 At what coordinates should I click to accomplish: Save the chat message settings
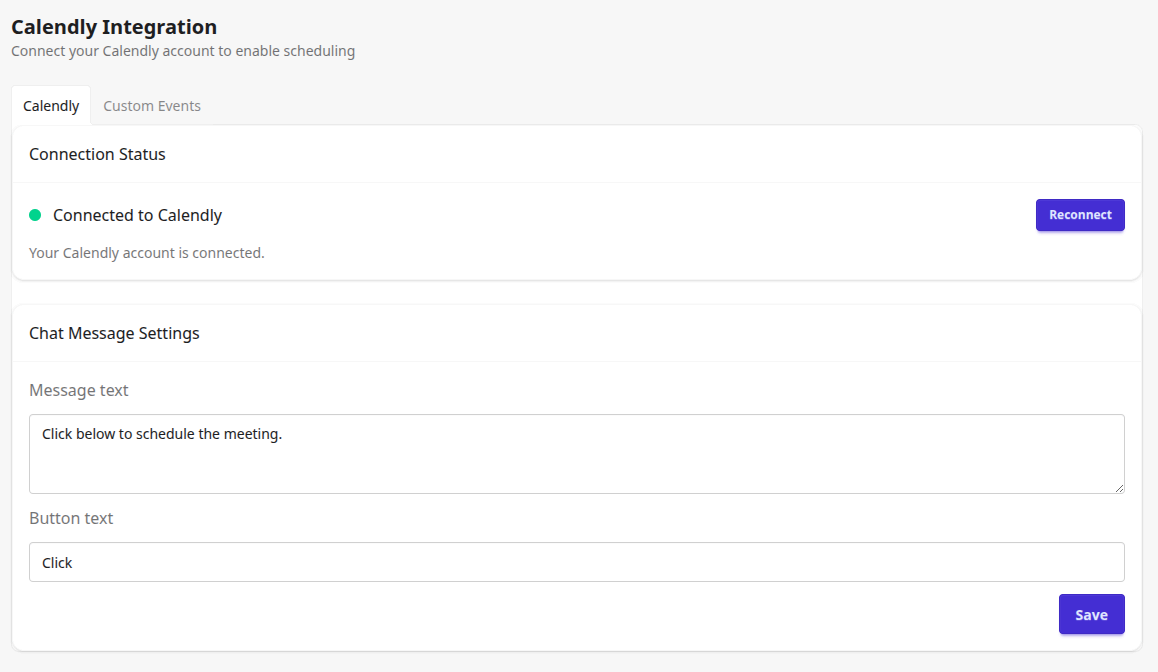pos(1092,614)
